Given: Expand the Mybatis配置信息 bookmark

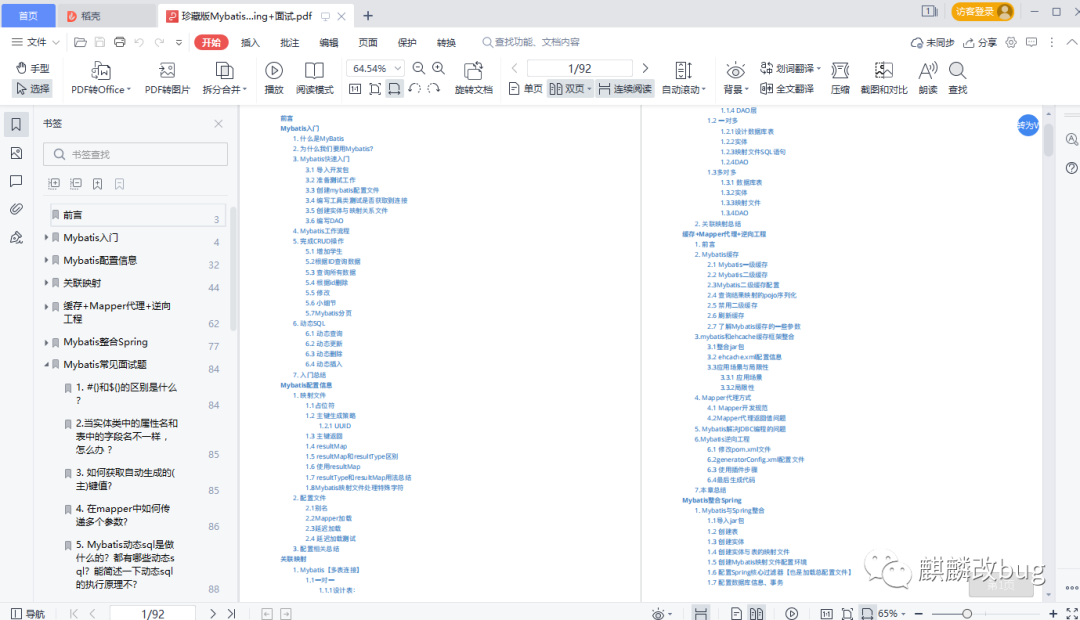Looking at the screenshot, I should point(46,260).
